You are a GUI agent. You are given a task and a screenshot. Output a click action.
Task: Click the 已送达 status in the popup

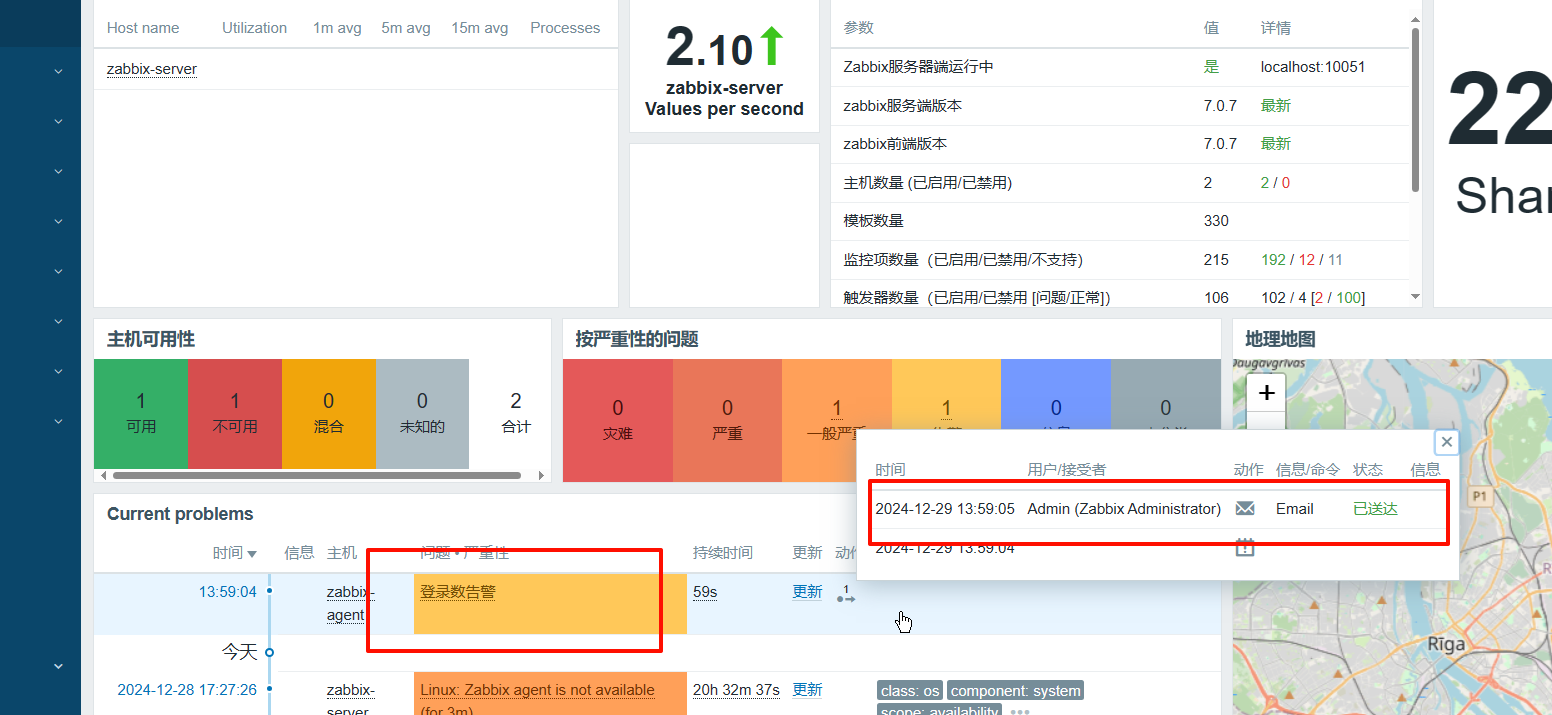coord(1375,509)
